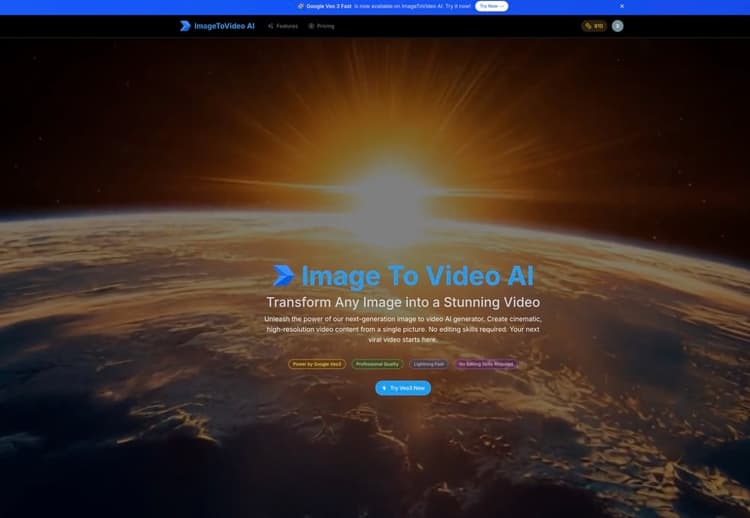This screenshot has width=750, height=518.
Task: Open the user avatar account menu
Action: 618,26
